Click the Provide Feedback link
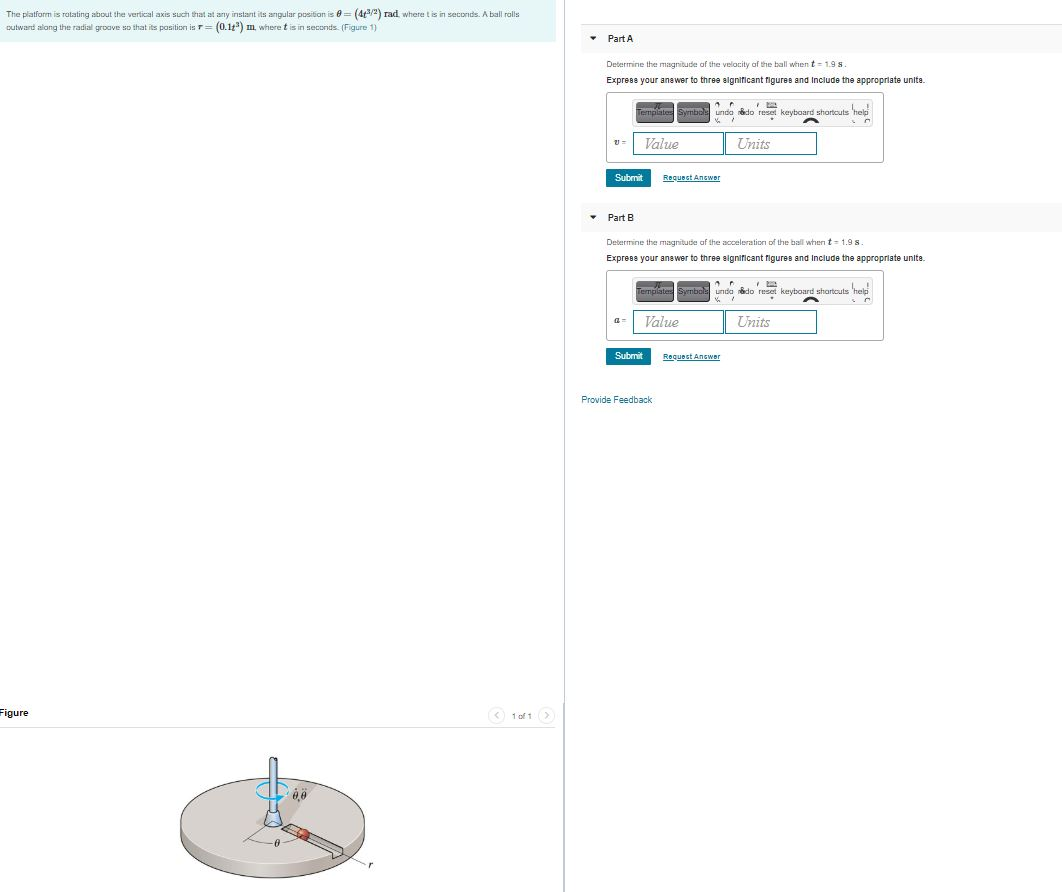 point(616,399)
